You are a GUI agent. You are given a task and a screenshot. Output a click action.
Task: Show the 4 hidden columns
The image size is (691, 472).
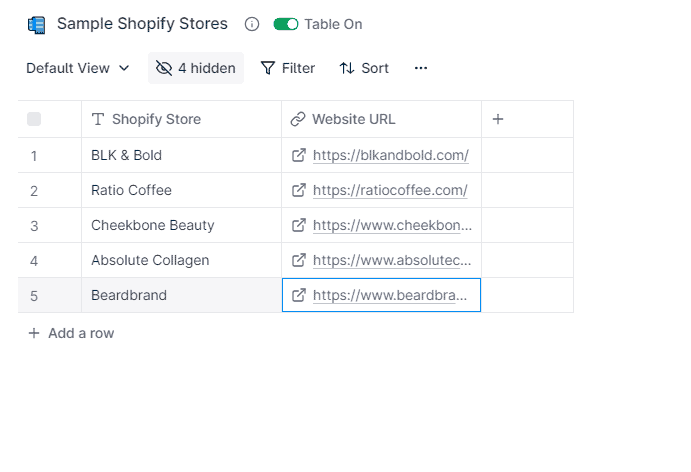click(196, 68)
